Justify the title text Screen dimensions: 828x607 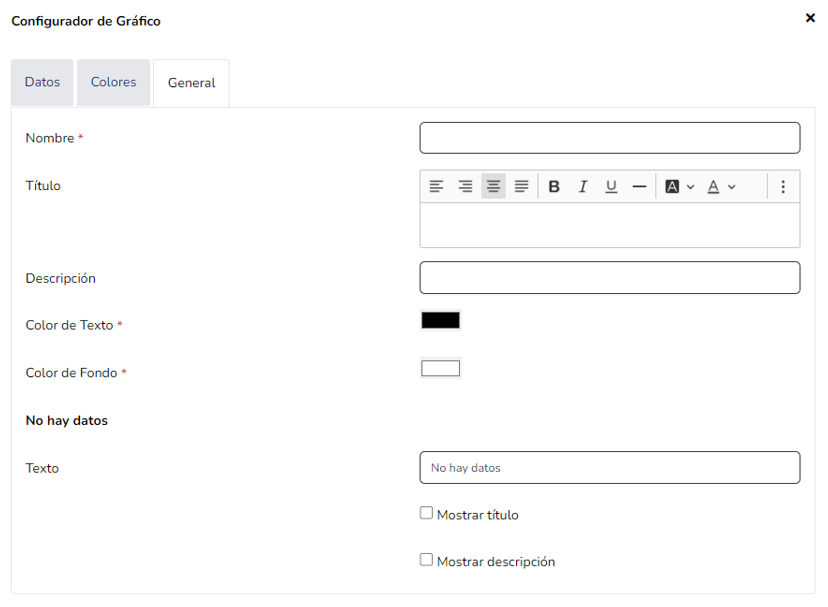tap(521, 187)
